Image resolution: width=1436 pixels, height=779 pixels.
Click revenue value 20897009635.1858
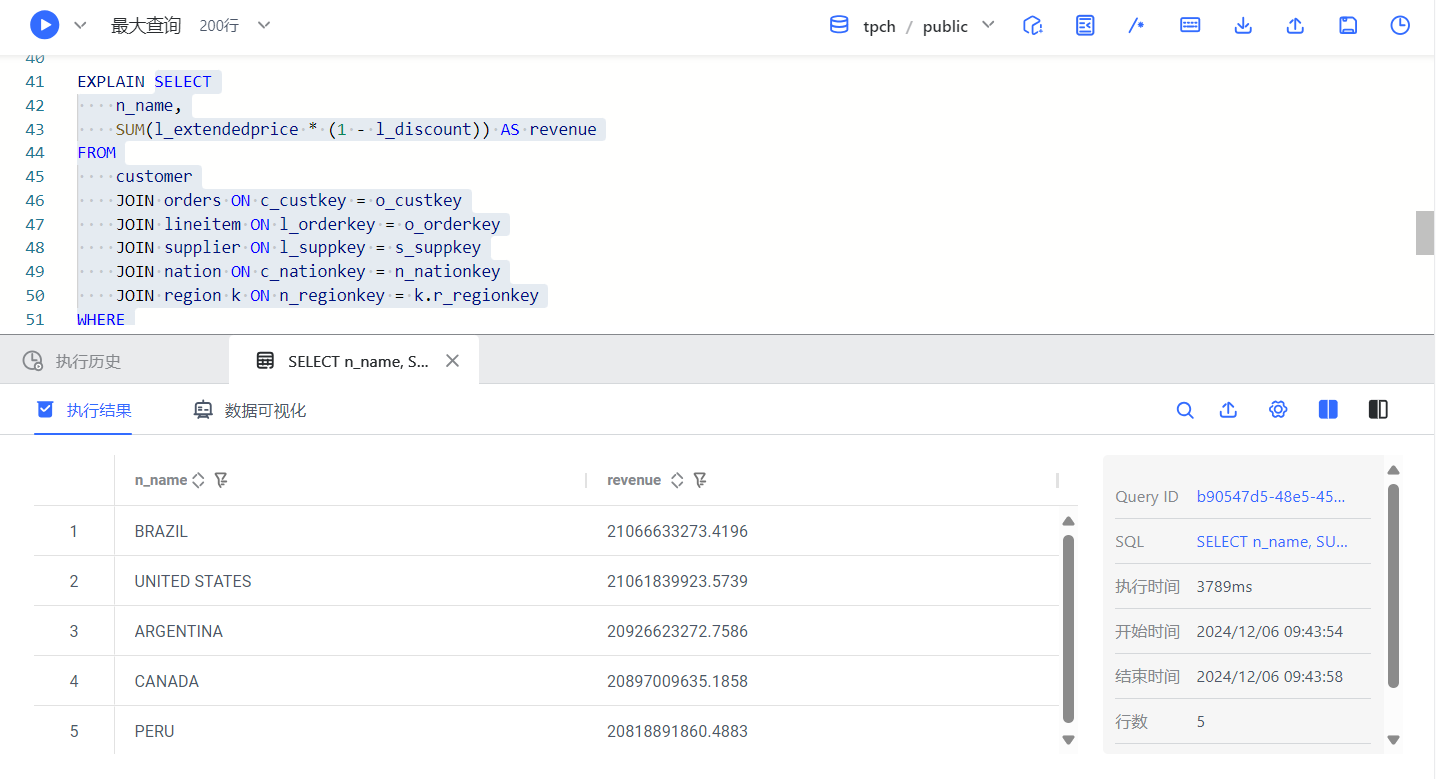click(677, 681)
